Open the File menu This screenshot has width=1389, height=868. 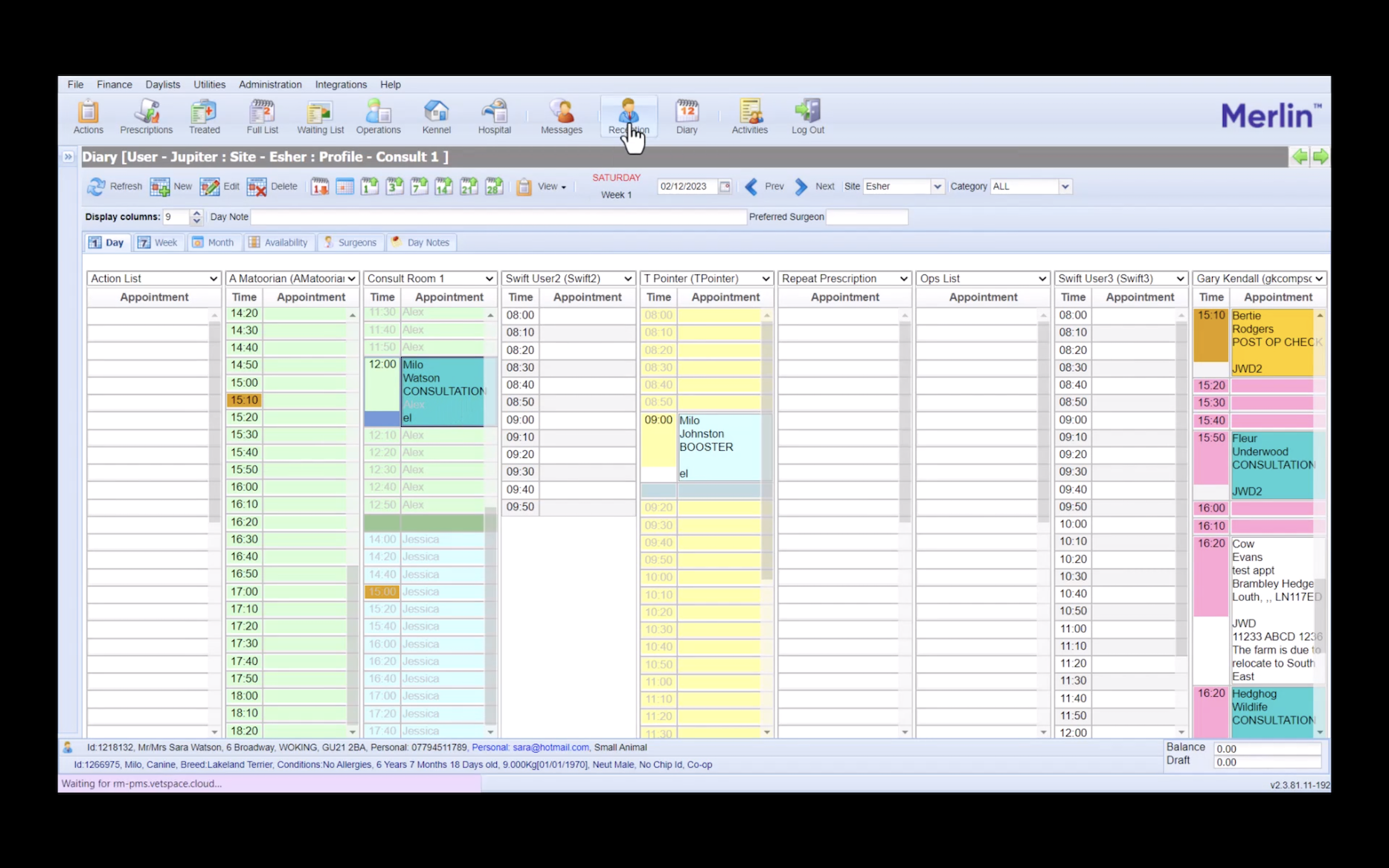click(75, 85)
